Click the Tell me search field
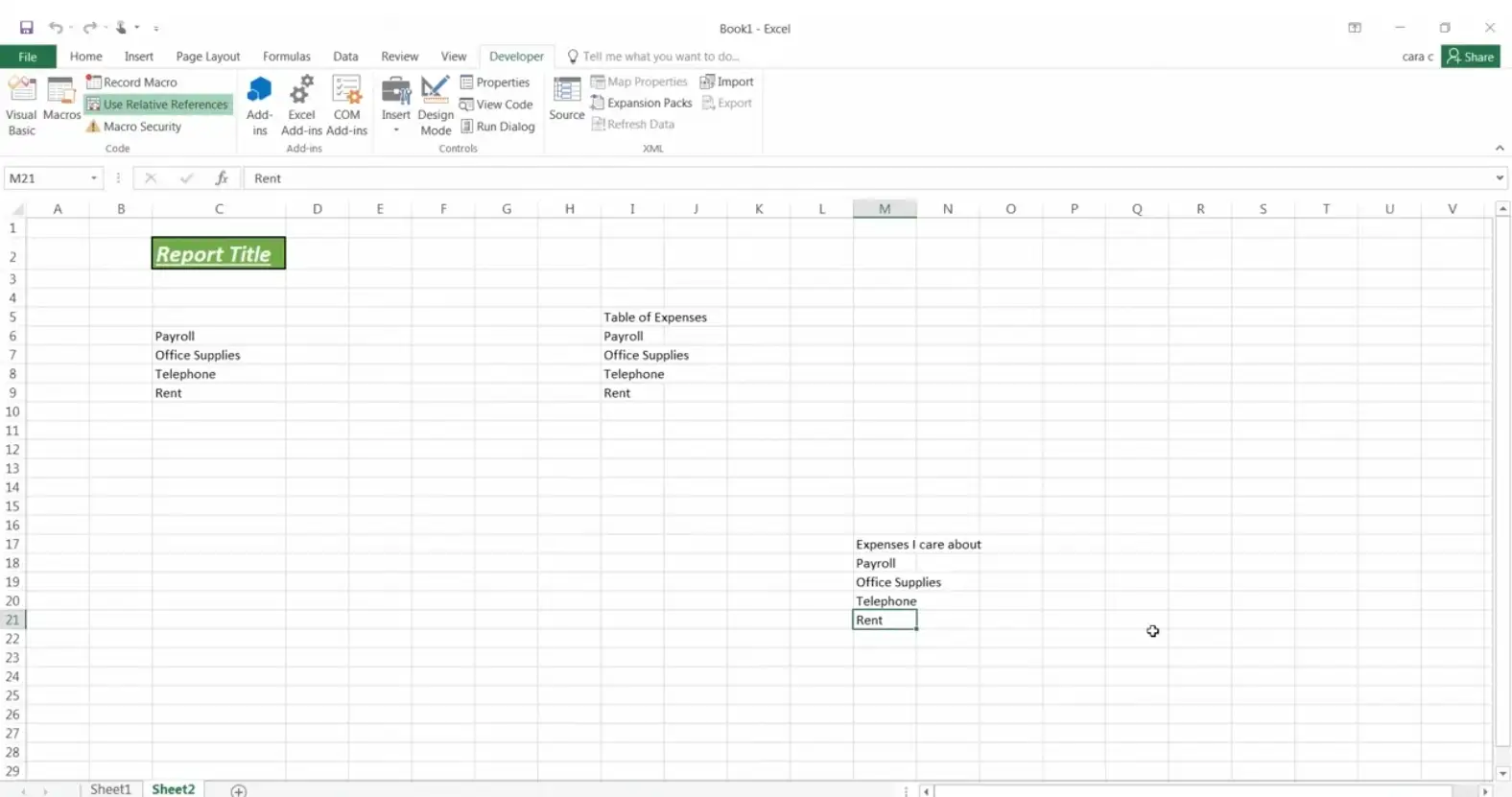The width and height of the screenshot is (1512, 797). click(x=660, y=57)
